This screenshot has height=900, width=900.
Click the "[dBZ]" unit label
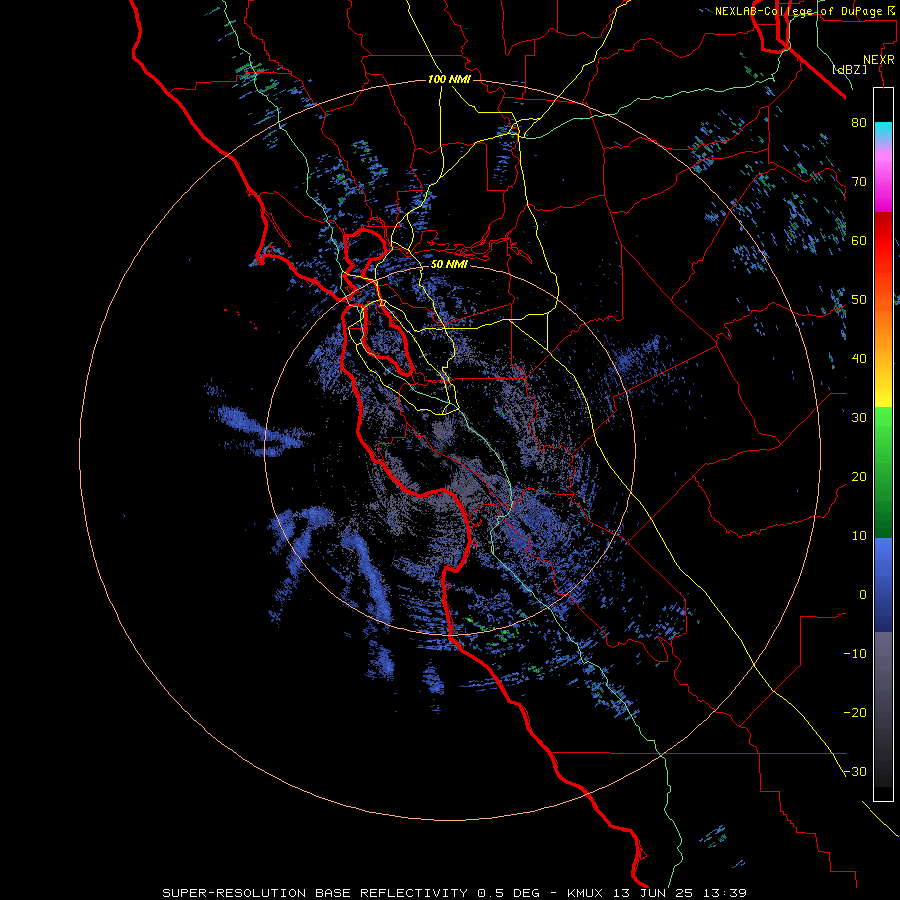[849, 70]
